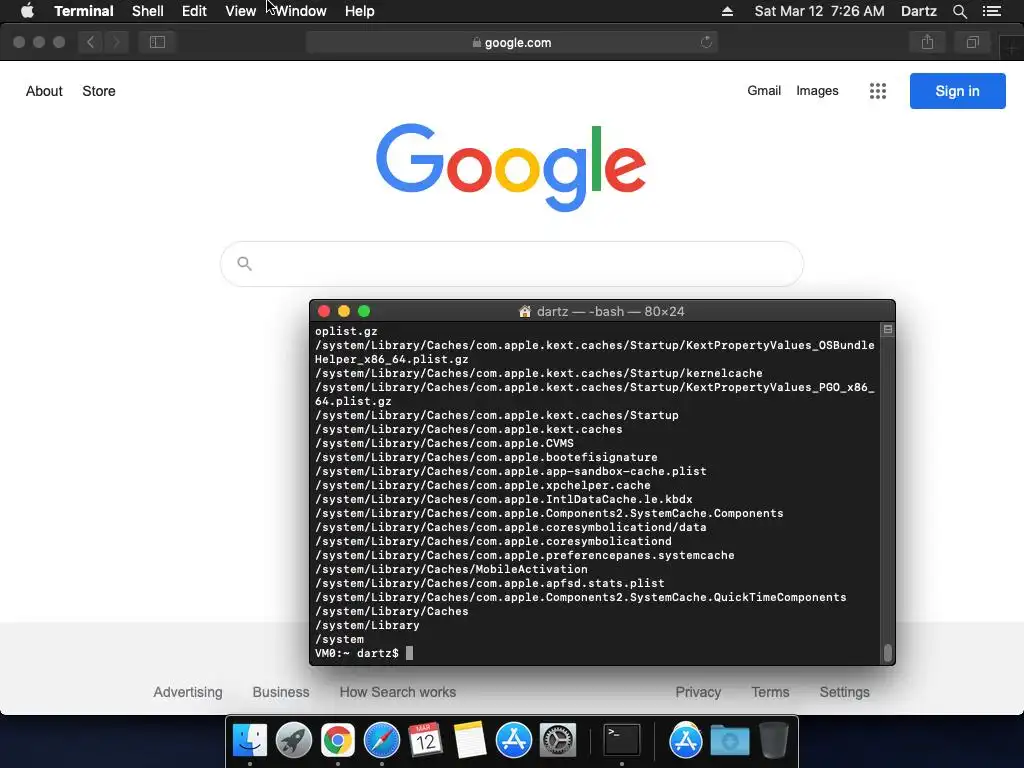Click the eject icon in menu bar
This screenshot has height=768, width=1024.
[x=727, y=11]
